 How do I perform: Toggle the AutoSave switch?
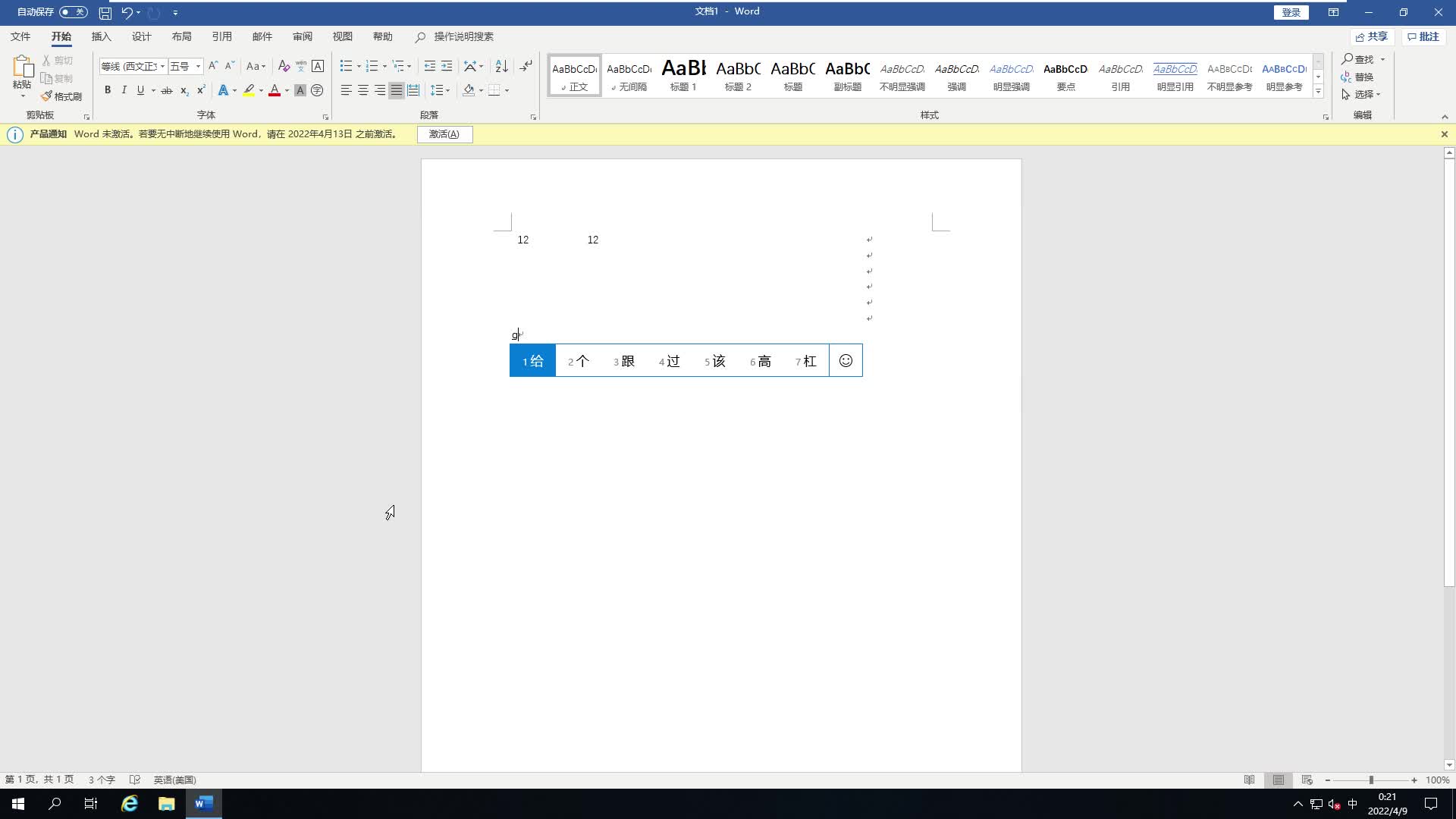pos(74,12)
